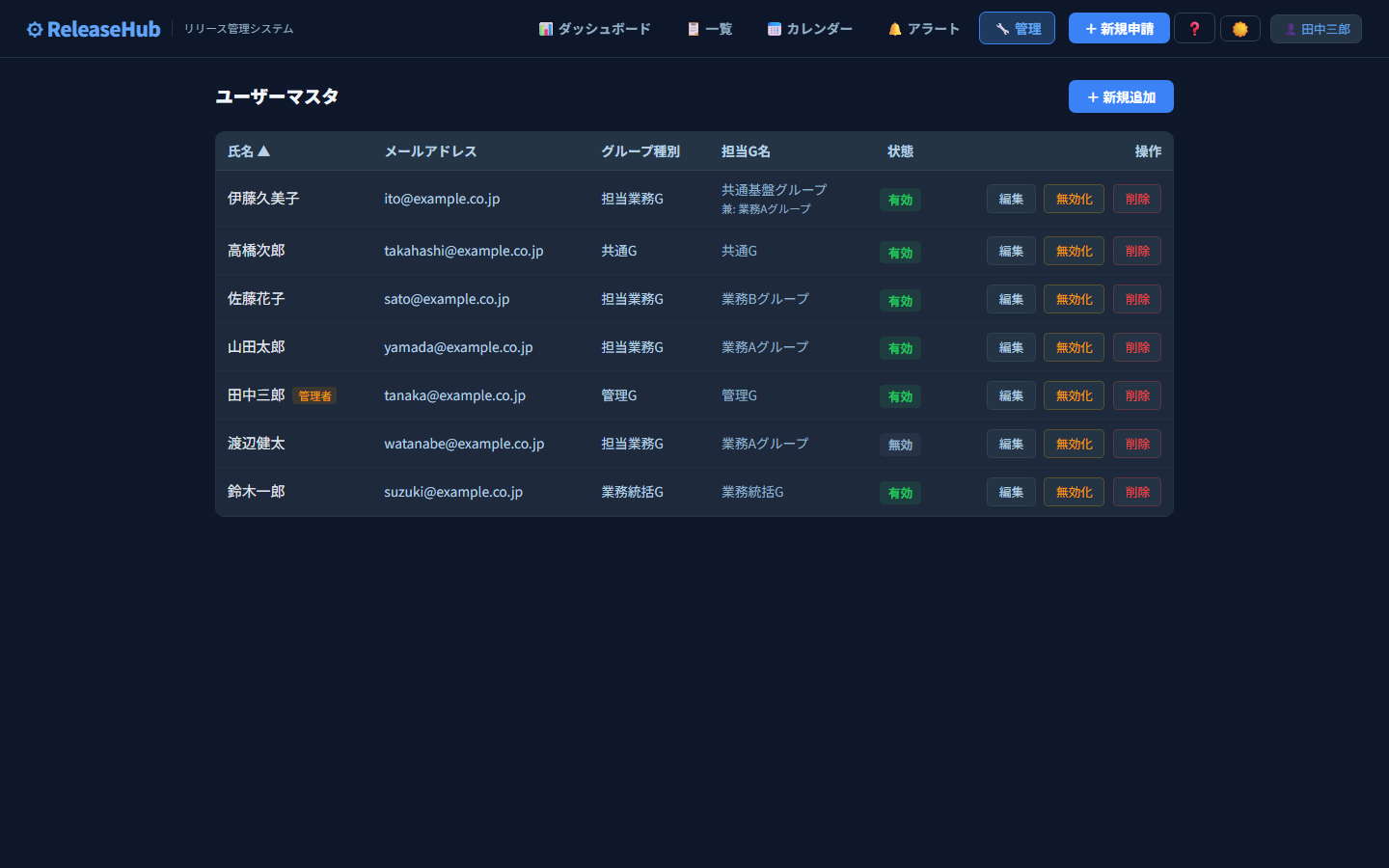This screenshot has height=868, width=1389.
Task: Select email ito@example.co.jp
Action: [x=442, y=199]
